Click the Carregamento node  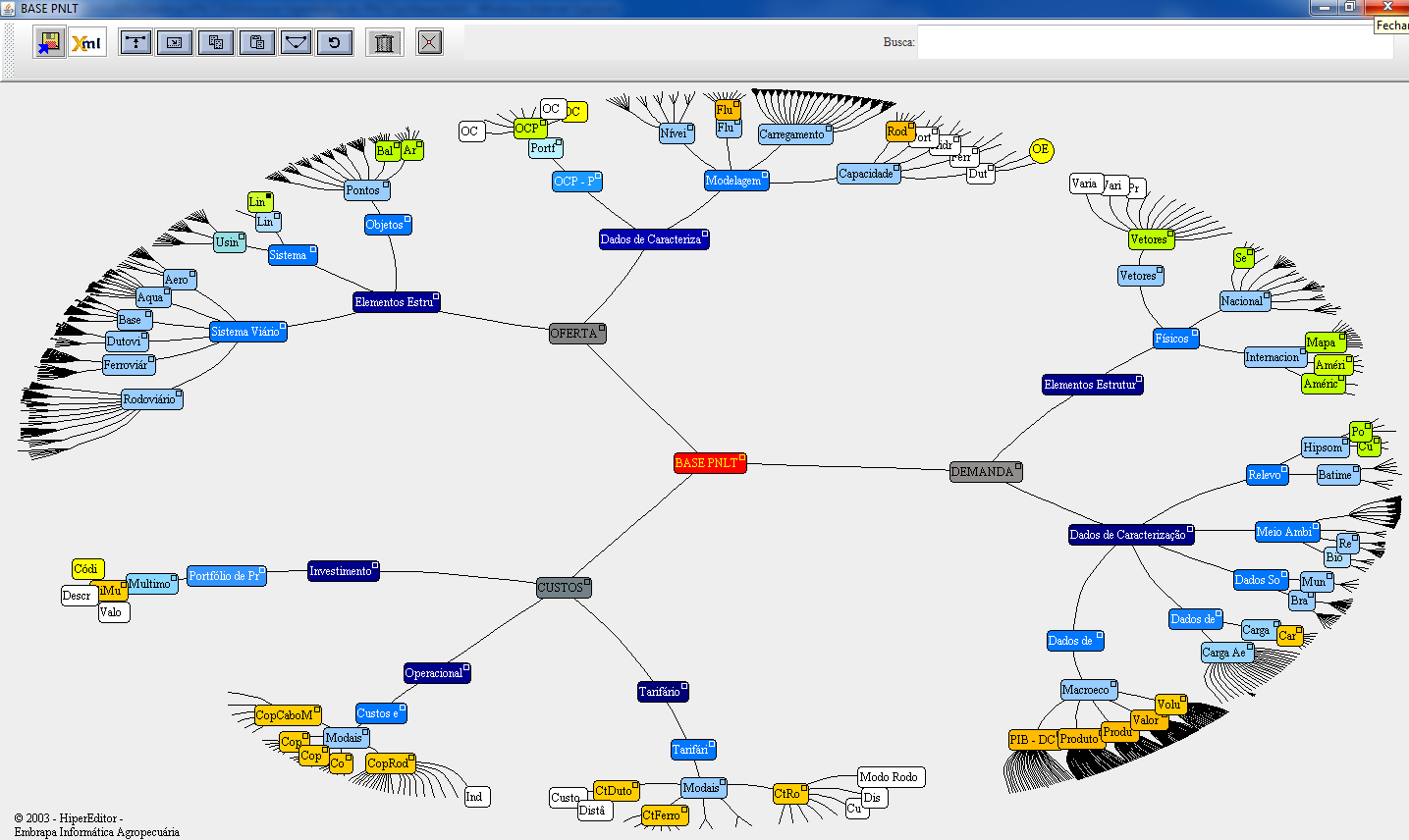(795, 134)
